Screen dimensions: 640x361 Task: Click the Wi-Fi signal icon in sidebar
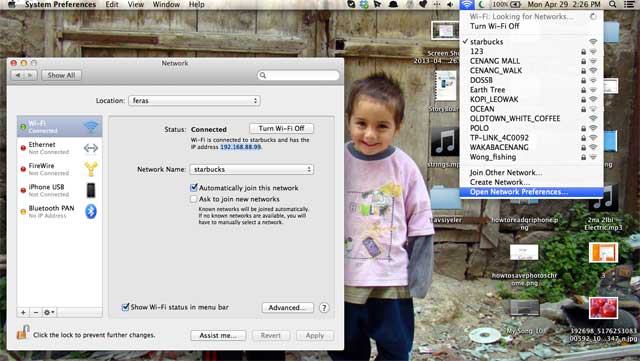91,127
